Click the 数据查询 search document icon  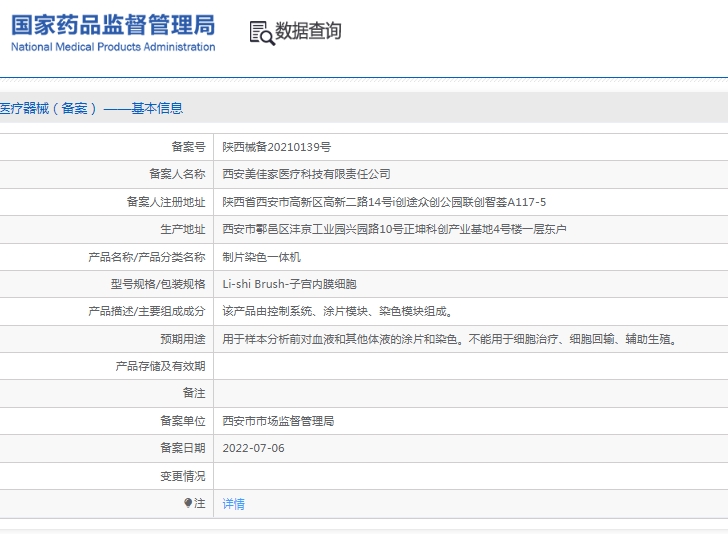[262, 33]
